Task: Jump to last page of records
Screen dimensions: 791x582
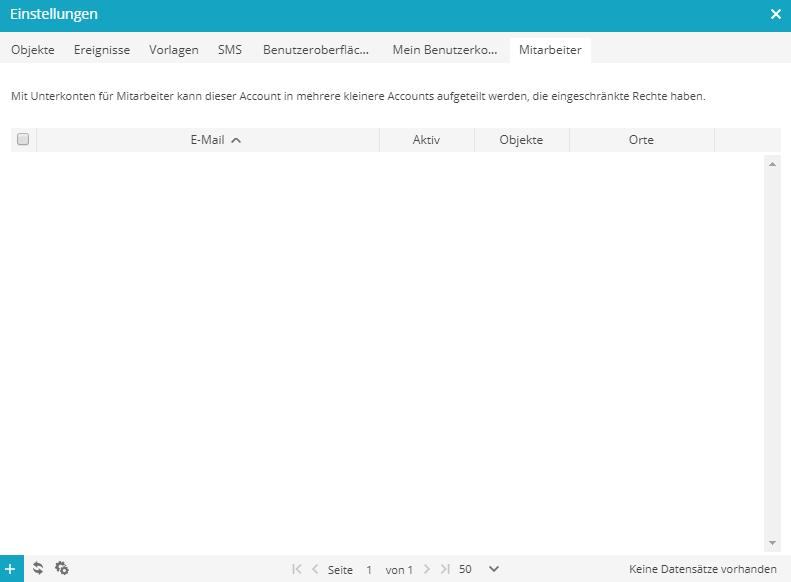Action: [x=445, y=569]
